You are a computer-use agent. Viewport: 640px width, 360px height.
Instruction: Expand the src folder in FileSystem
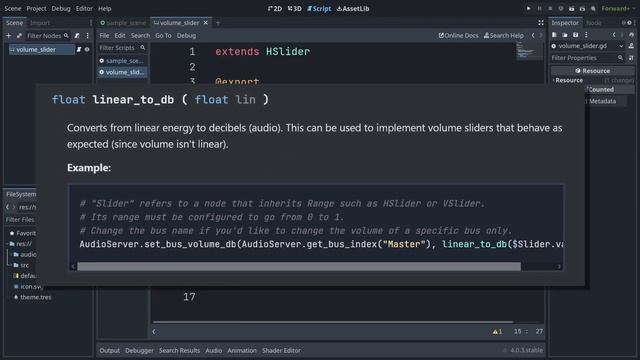[x=11, y=265]
